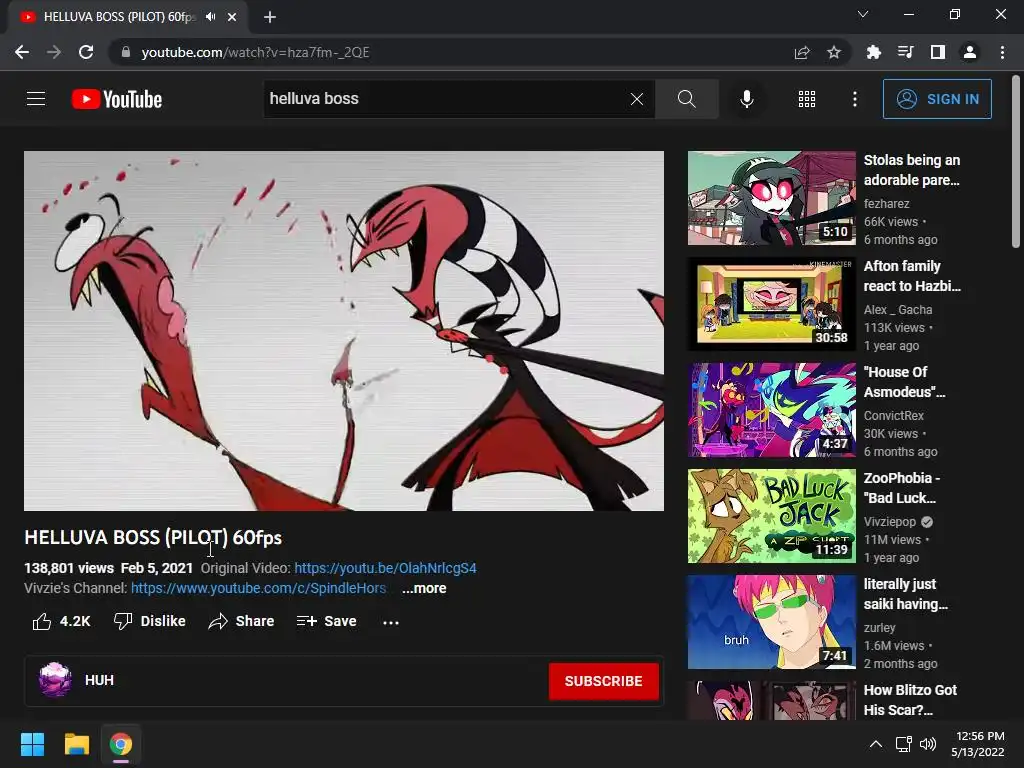Open Stolas being an adorable parent thumbnail

[771, 198]
